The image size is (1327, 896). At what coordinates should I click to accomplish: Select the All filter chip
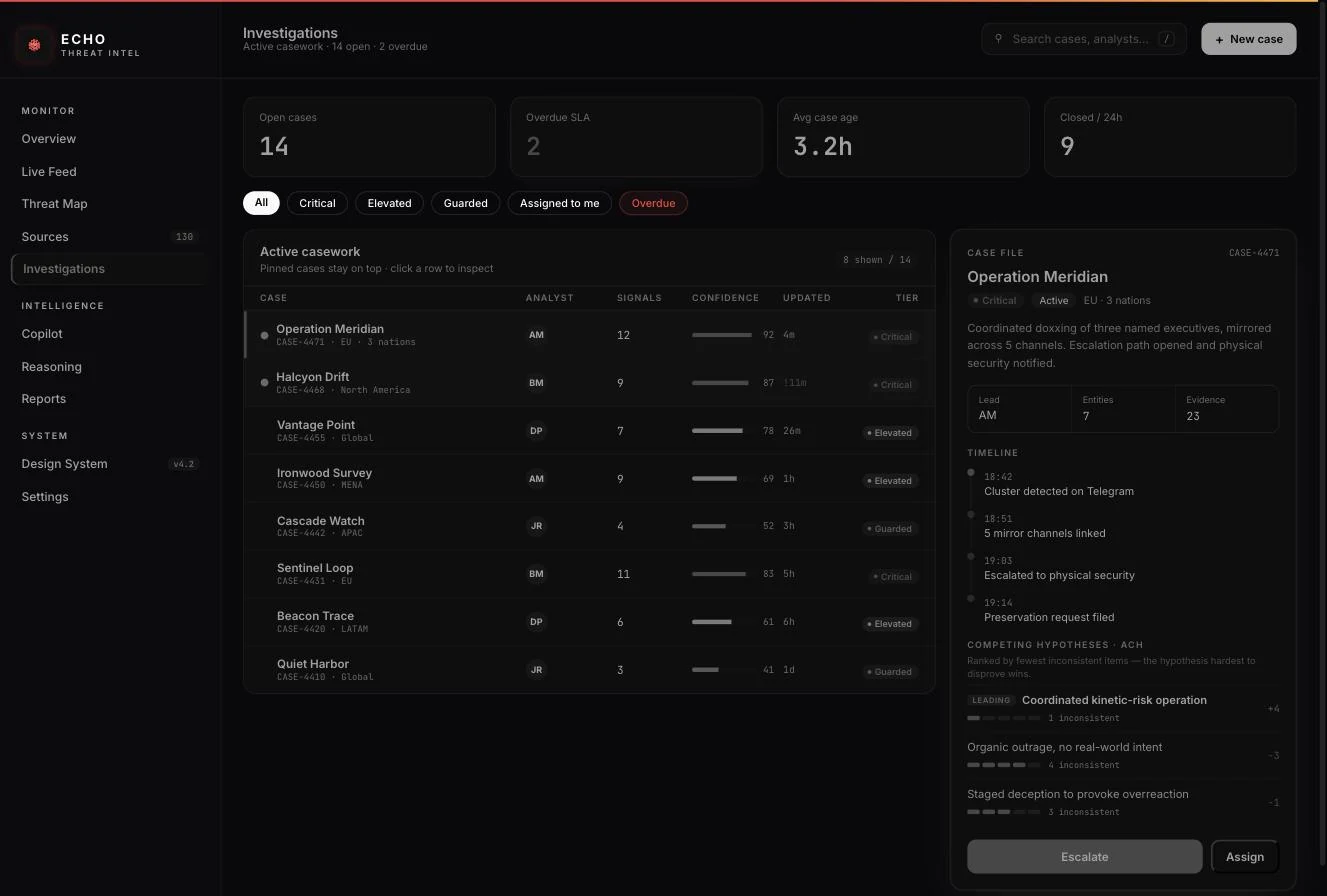coord(261,203)
